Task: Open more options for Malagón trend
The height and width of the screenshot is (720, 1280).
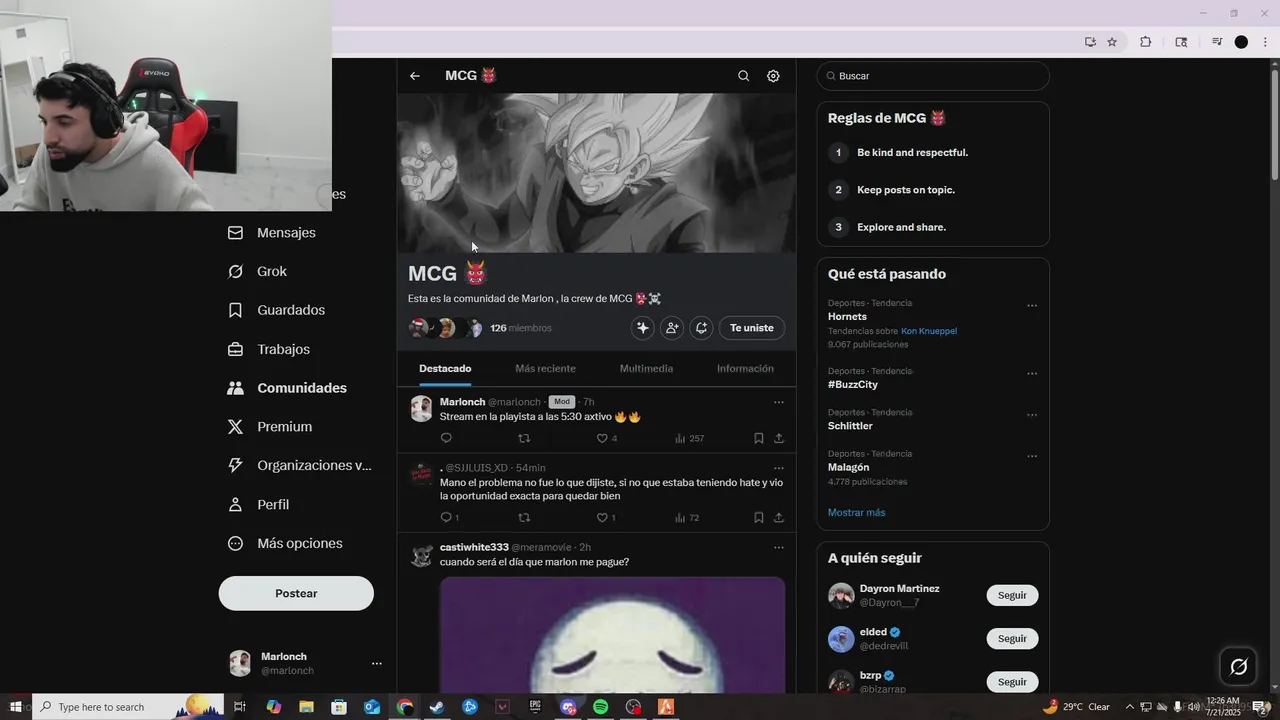Action: (x=1032, y=457)
